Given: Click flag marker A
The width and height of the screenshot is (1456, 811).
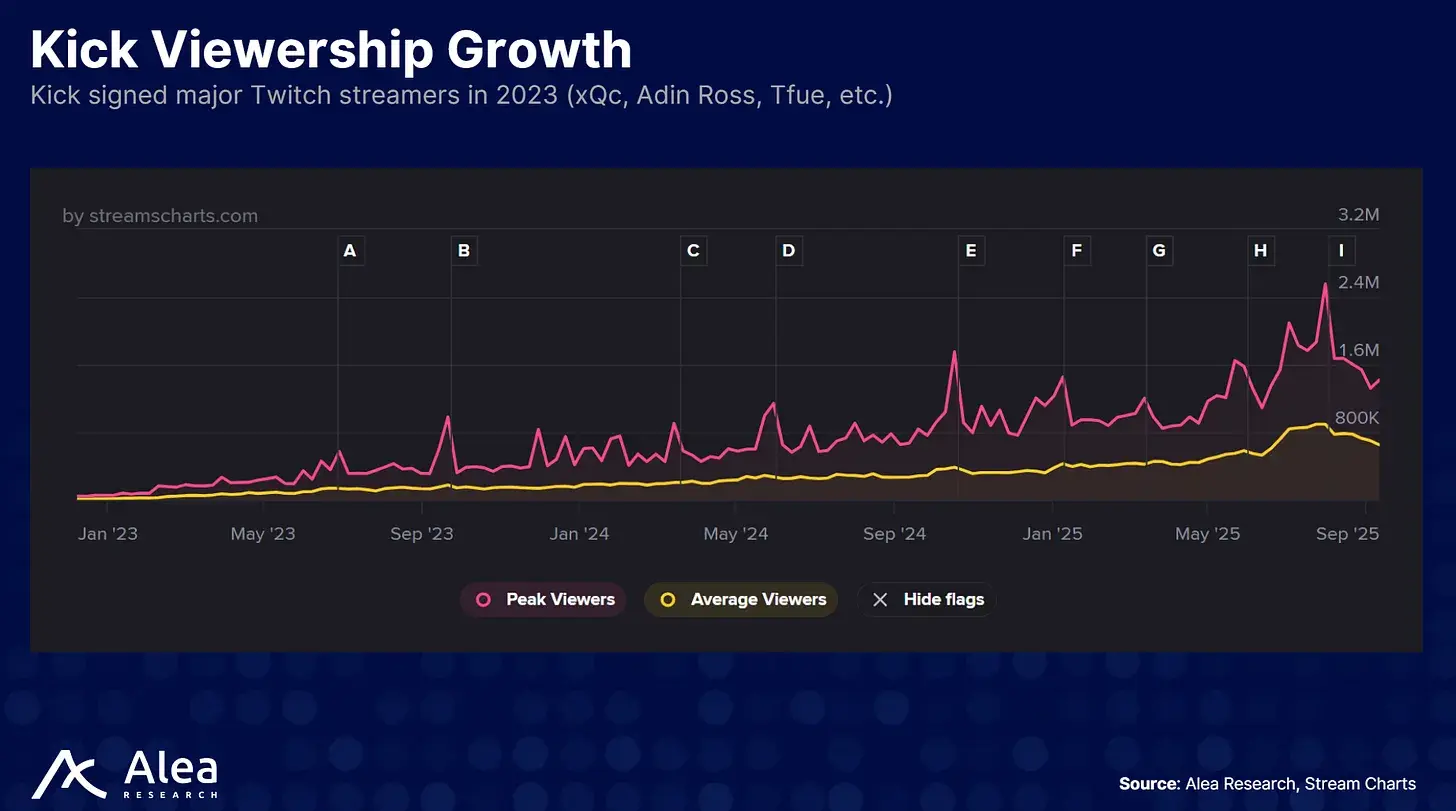Looking at the screenshot, I should pos(350,251).
